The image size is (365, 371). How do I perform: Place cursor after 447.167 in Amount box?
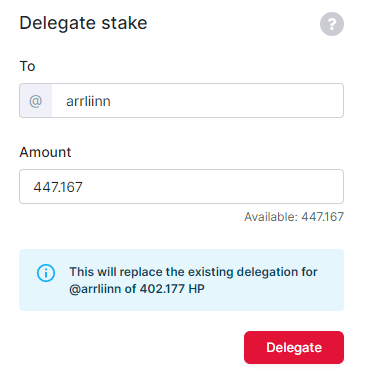click(x=84, y=187)
